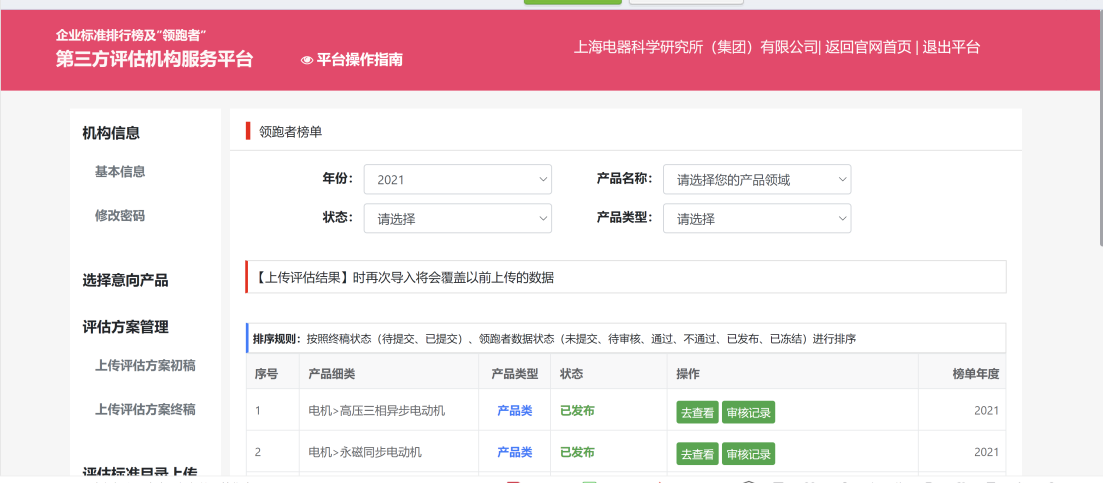The height and width of the screenshot is (483, 1103).
Task: Select 选择意向产品 sidebar item
Action: (x=125, y=281)
